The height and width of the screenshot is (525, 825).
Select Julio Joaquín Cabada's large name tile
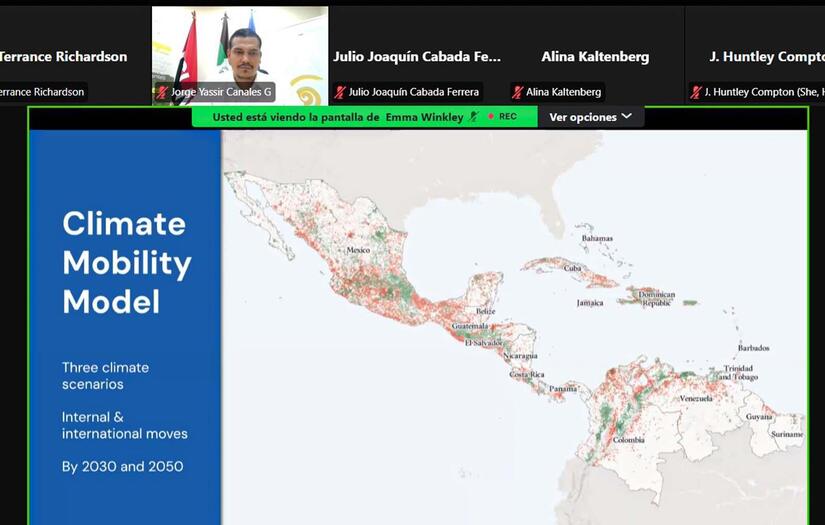coord(417,57)
